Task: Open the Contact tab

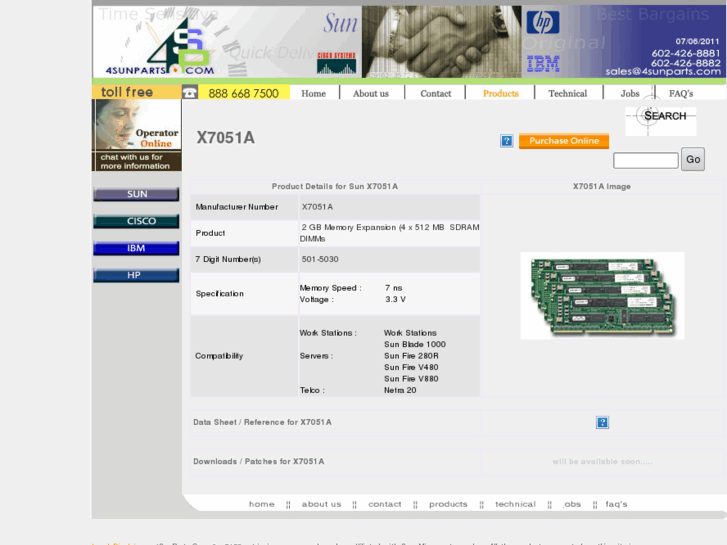Action: [x=435, y=93]
